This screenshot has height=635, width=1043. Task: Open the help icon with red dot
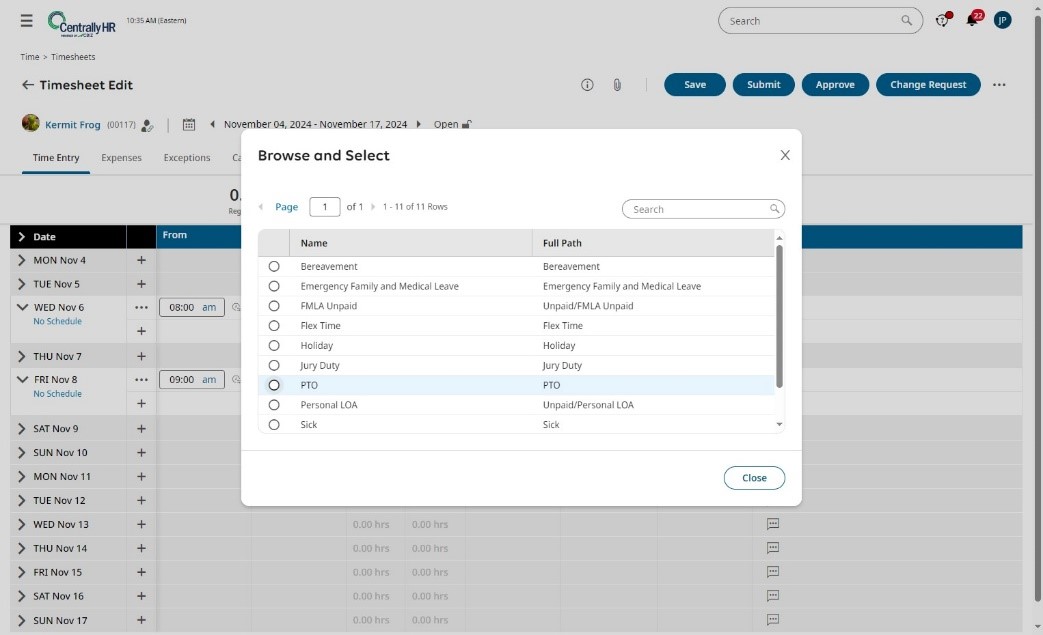pos(943,20)
